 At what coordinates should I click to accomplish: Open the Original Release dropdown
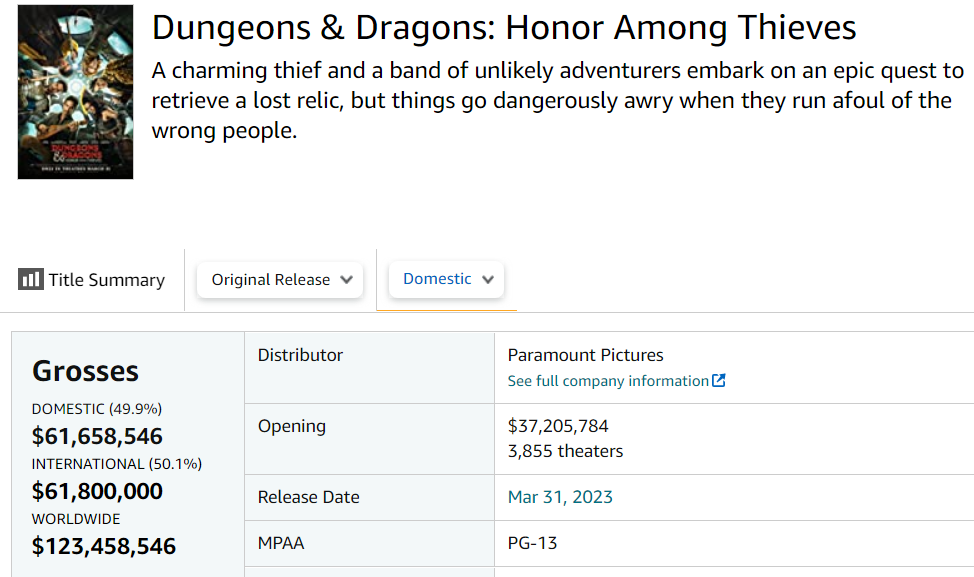pos(279,280)
